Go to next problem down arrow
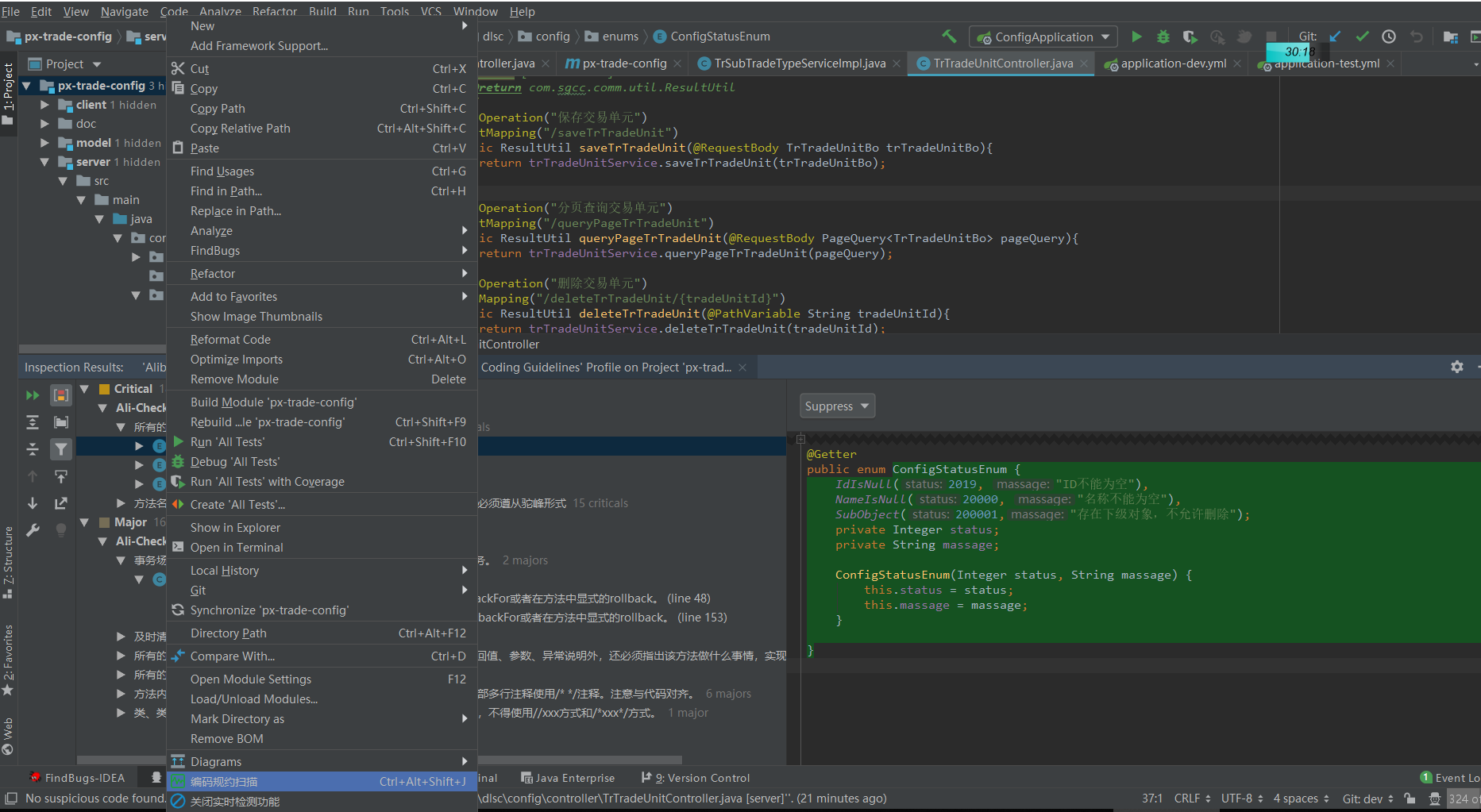1481x812 pixels. pos(33,503)
